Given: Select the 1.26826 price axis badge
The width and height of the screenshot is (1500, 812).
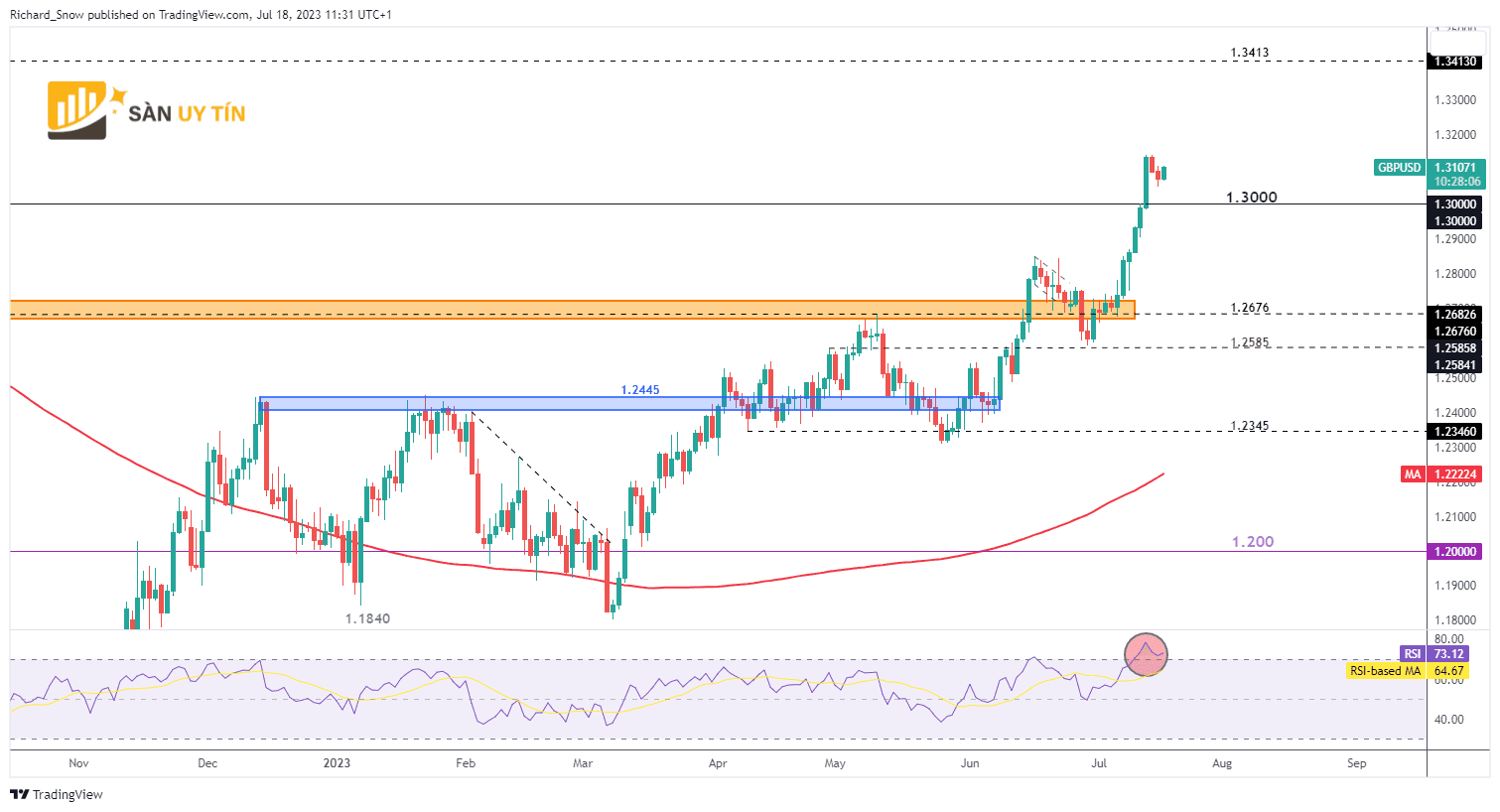Looking at the screenshot, I should click(1456, 315).
